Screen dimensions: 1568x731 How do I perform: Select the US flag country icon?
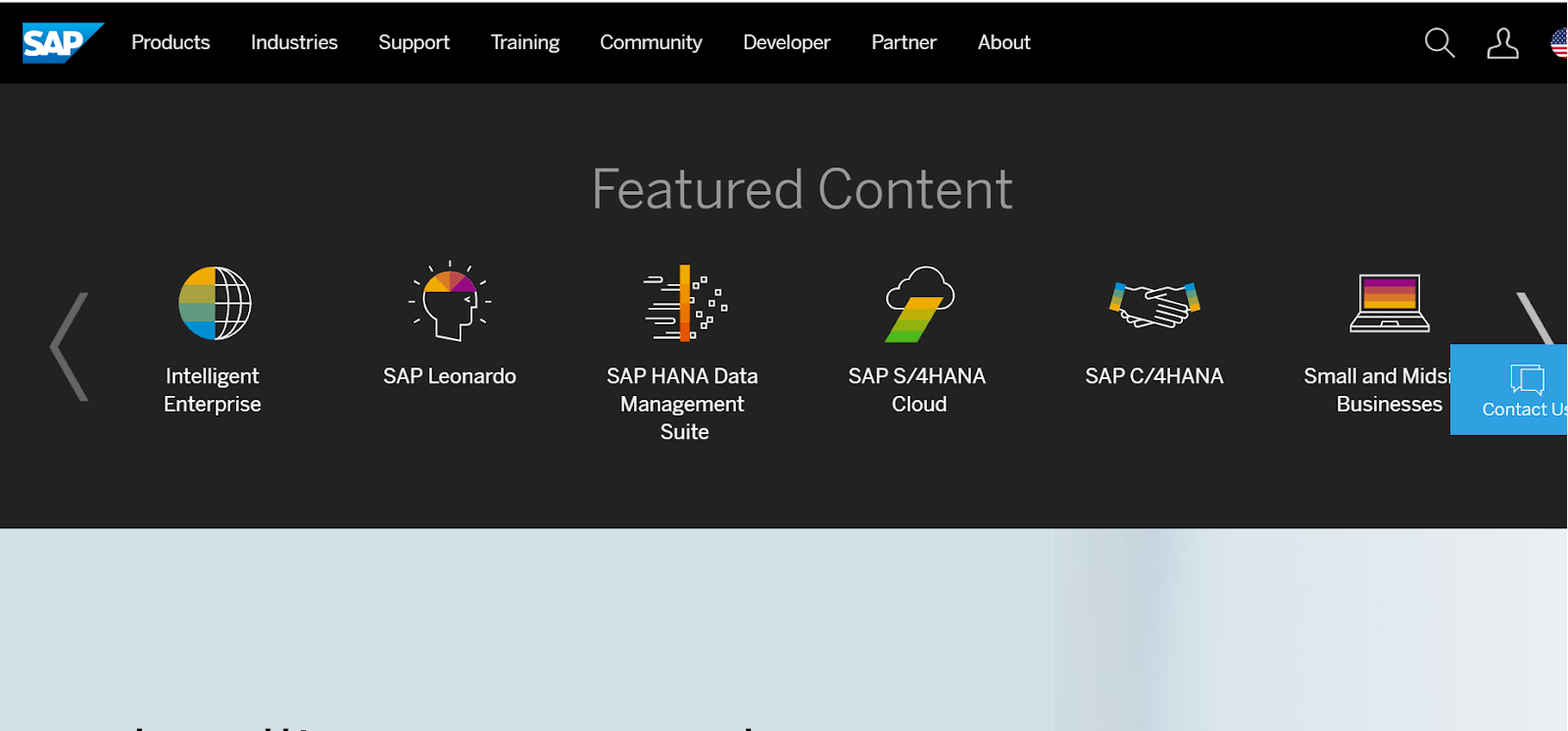pyautogui.click(x=1558, y=43)
